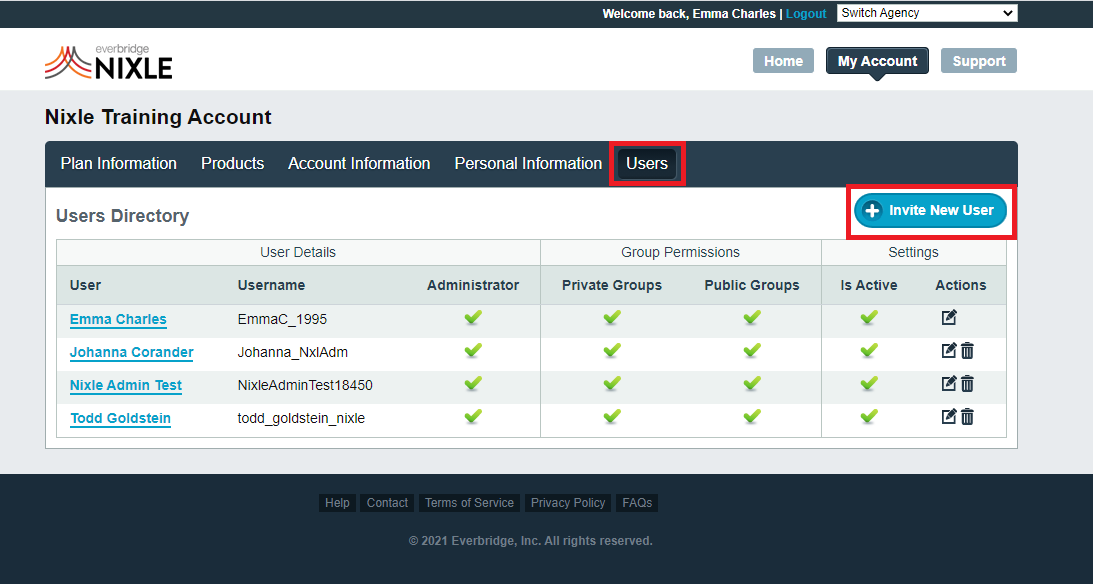
Task: Click the Nixle Training Account title
Action: pos(158,117)
